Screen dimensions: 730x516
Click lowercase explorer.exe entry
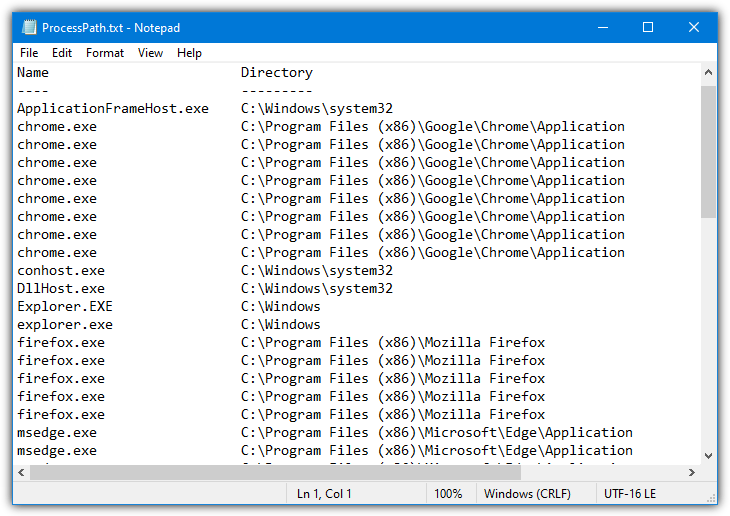(65, 325)
